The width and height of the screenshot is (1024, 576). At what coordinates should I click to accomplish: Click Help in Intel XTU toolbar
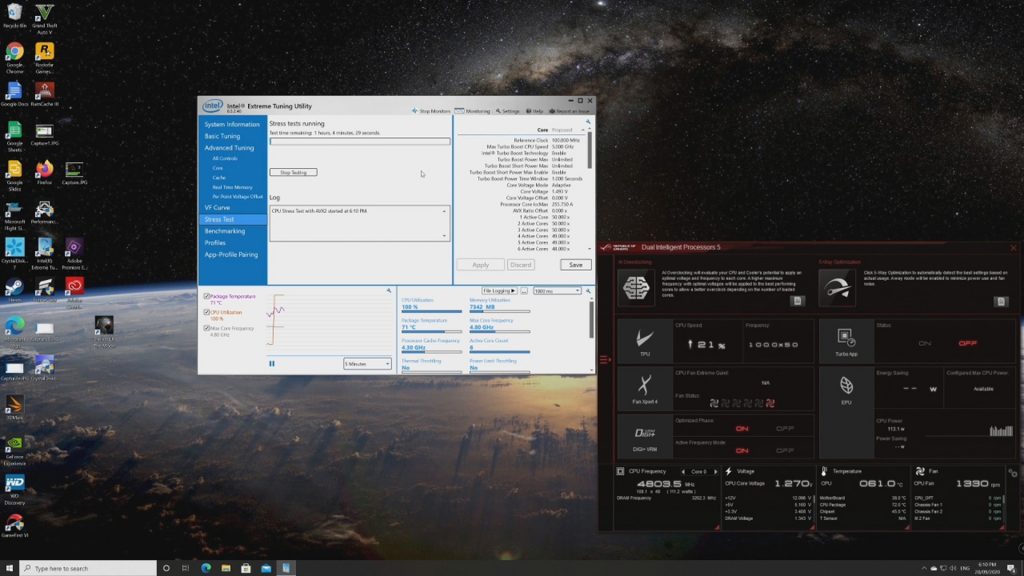[x=534, y=111]
